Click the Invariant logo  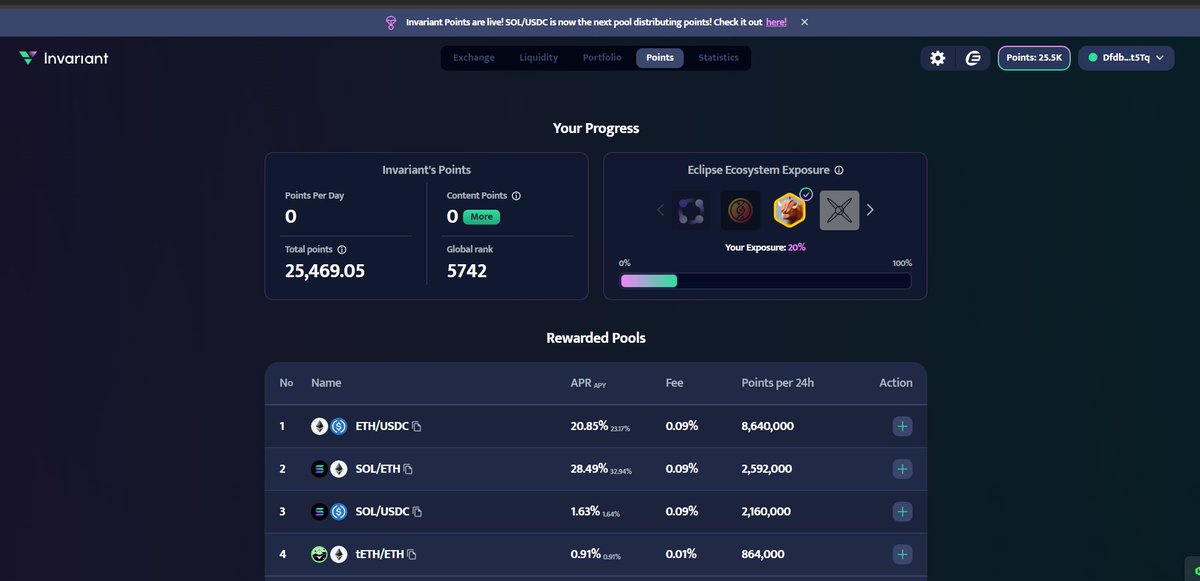(64, 58)
